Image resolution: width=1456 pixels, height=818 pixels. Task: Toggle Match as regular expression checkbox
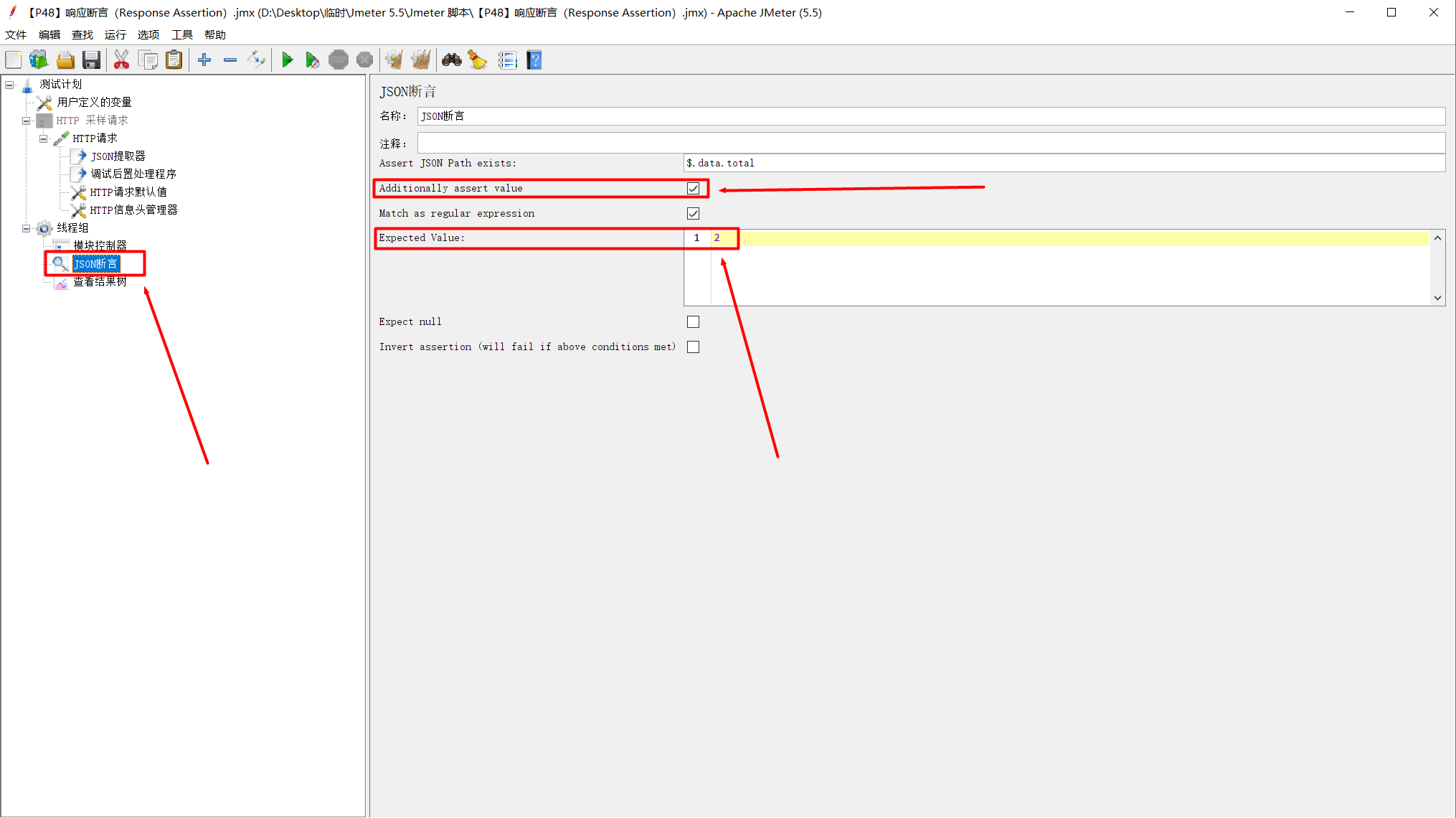tap(693, 214)
